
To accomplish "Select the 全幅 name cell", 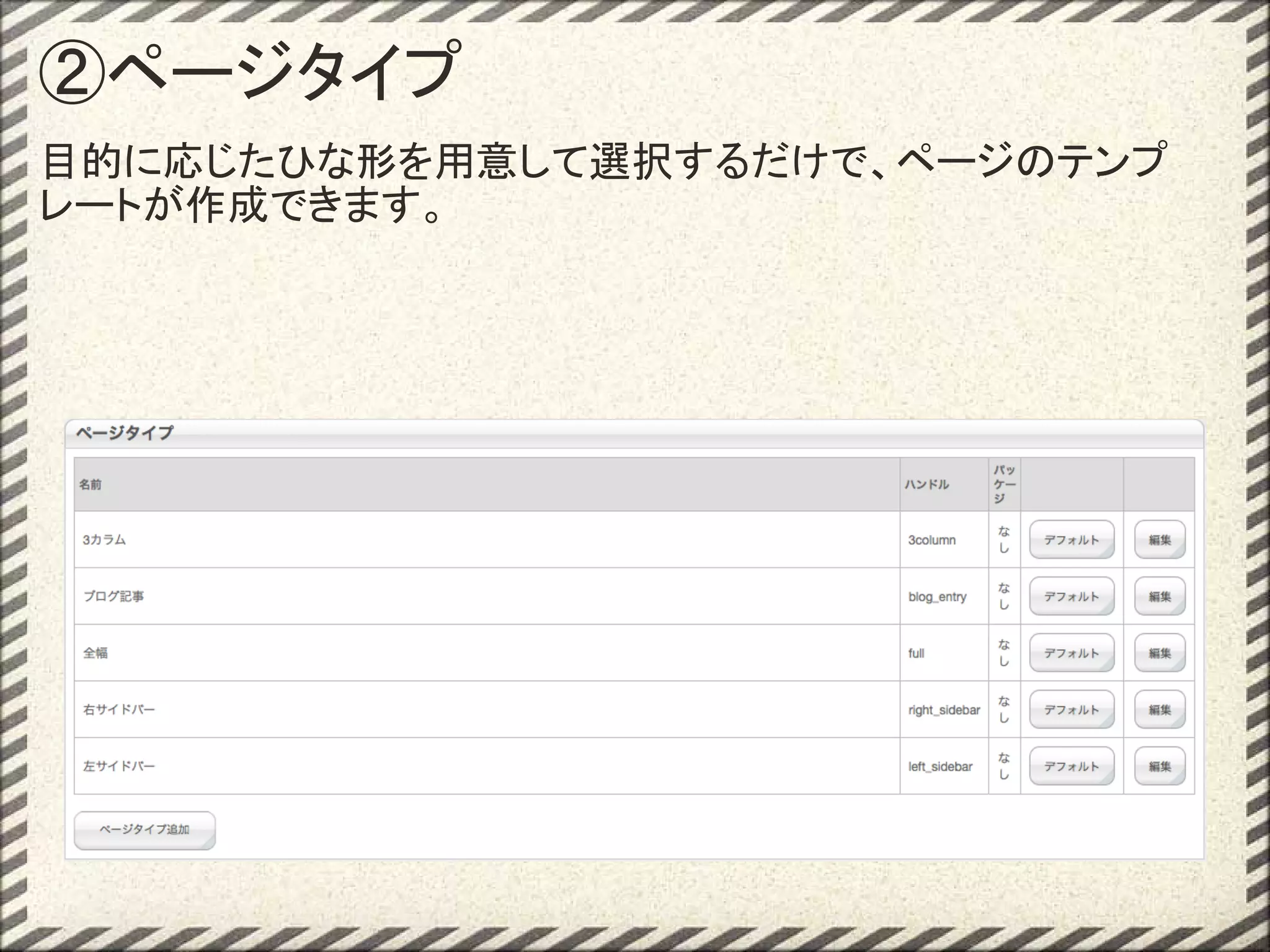I will click(x=487, y=653).
